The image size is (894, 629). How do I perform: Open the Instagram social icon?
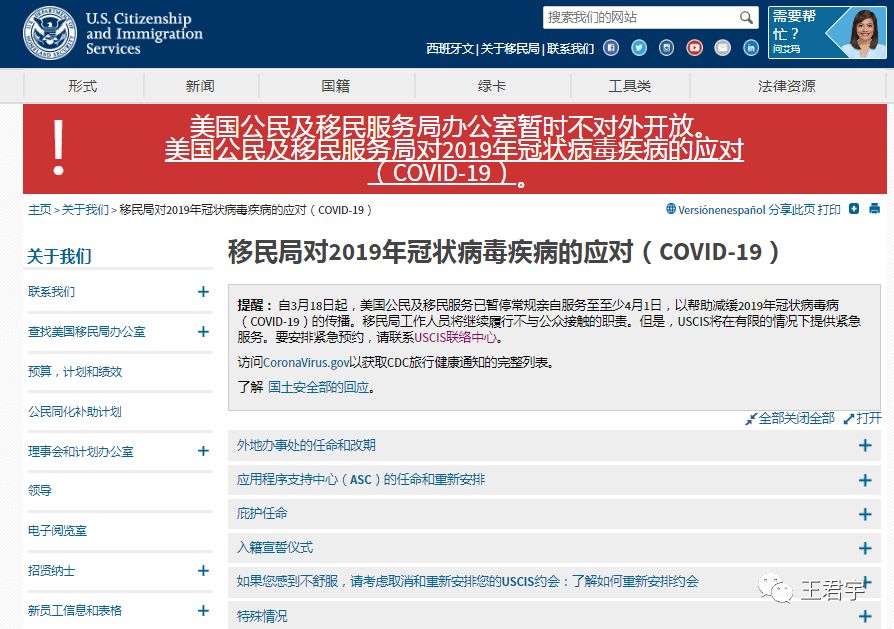pos(667,48)
